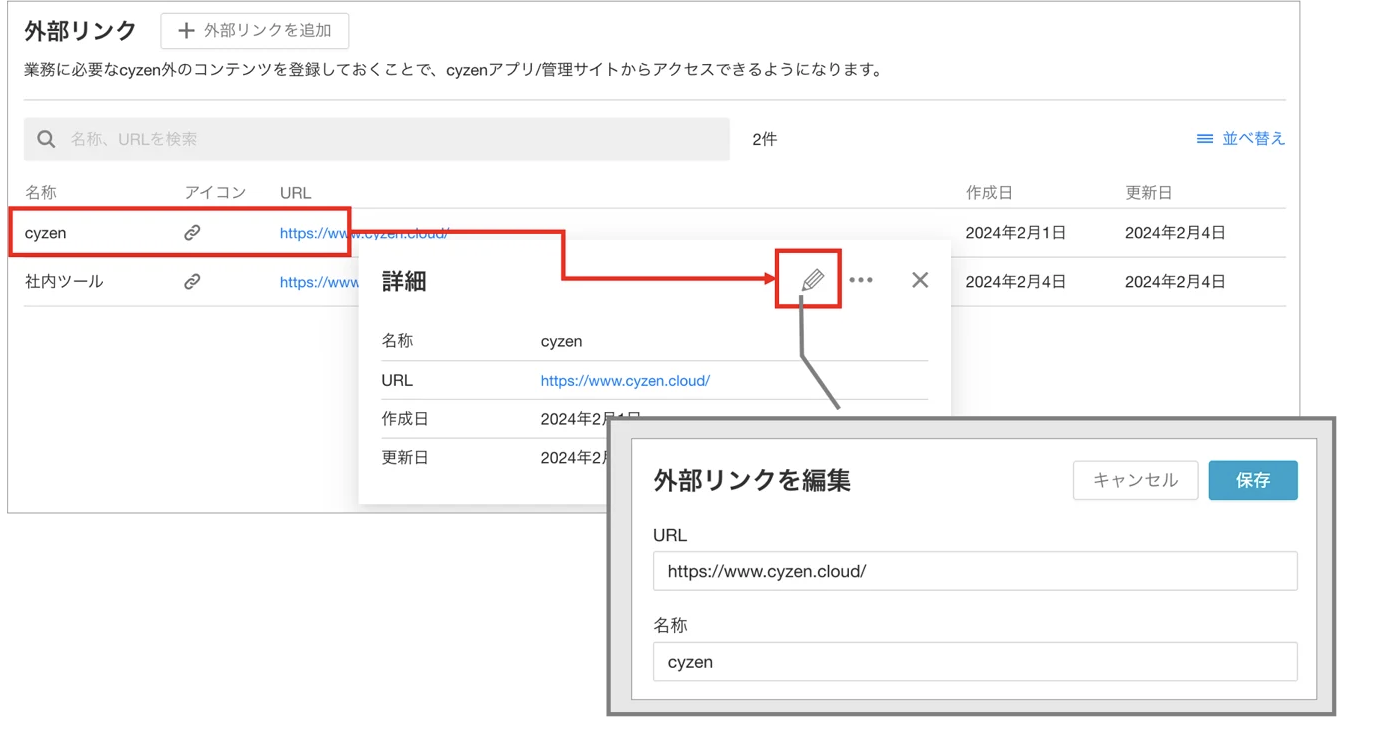1384x736 pixels.
Task: Click the アイコン column header
Action: point(215,192)
